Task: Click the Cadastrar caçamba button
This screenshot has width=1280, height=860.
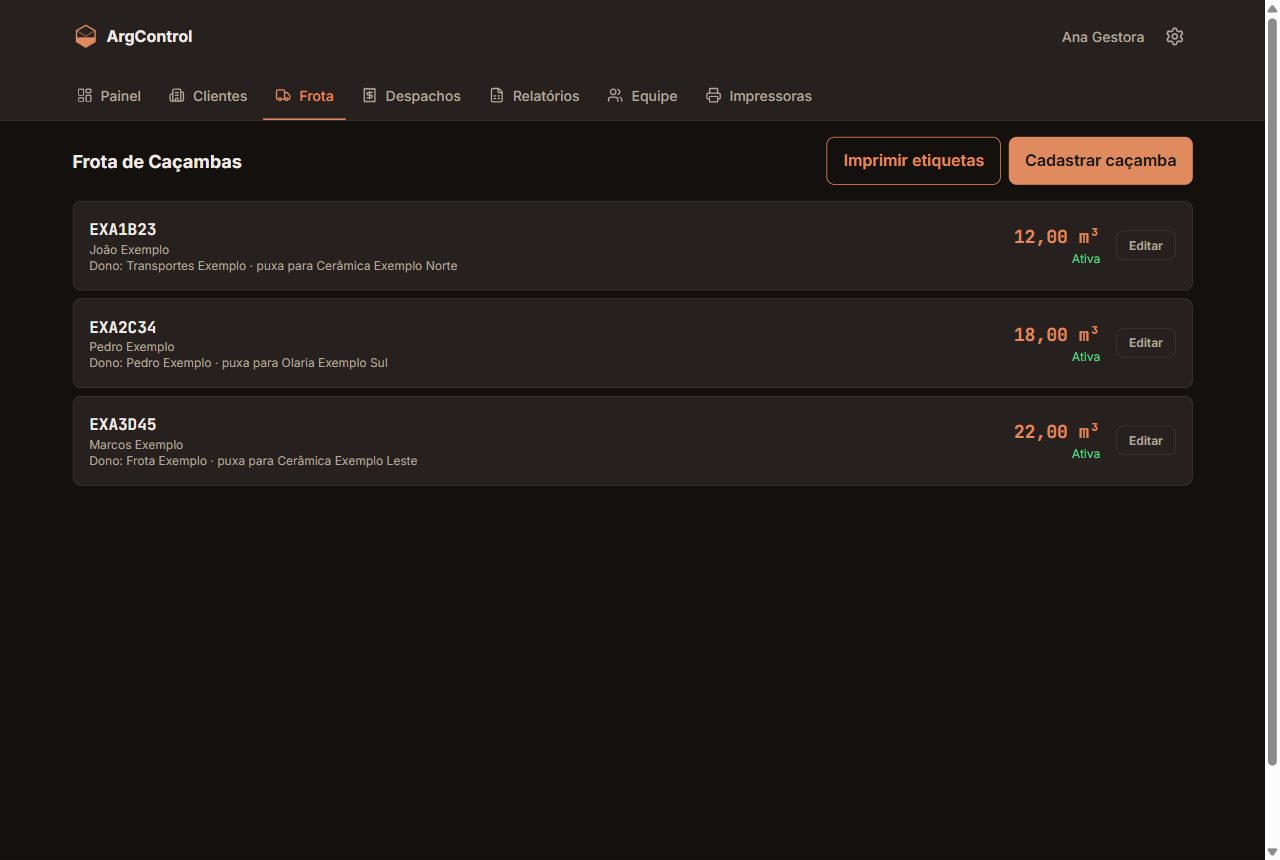Action: pyautogui.click(x=1100, y=161)
